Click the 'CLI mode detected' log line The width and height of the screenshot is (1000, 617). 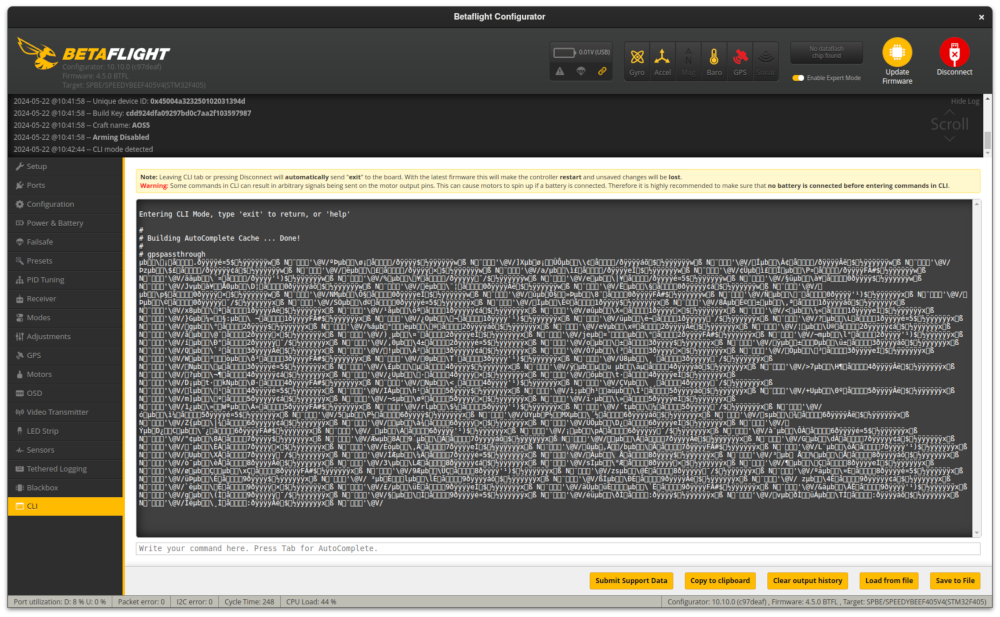(83, 149)
